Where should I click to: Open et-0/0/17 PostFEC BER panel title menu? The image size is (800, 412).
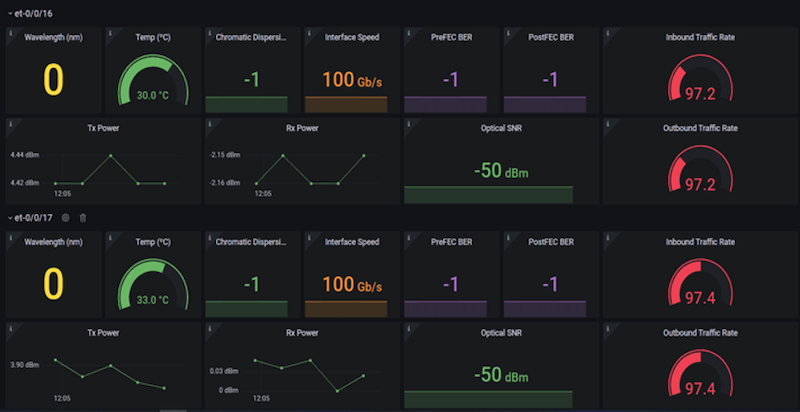click(550, 242)
